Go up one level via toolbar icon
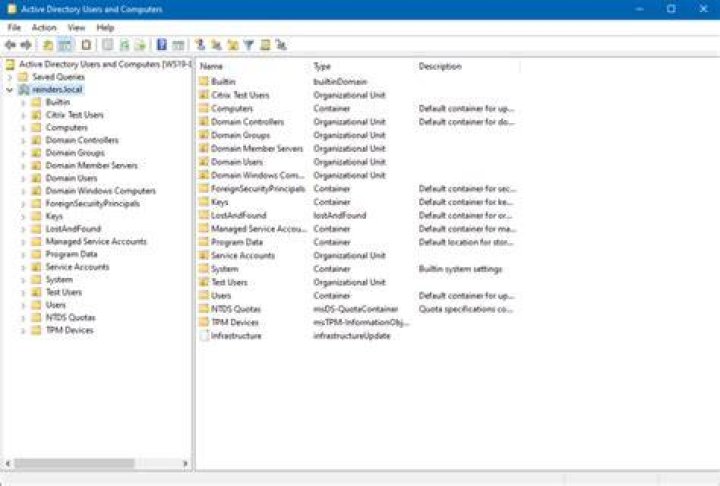The height and width of the screenshot is (486, 720). (x=48, y=45)
